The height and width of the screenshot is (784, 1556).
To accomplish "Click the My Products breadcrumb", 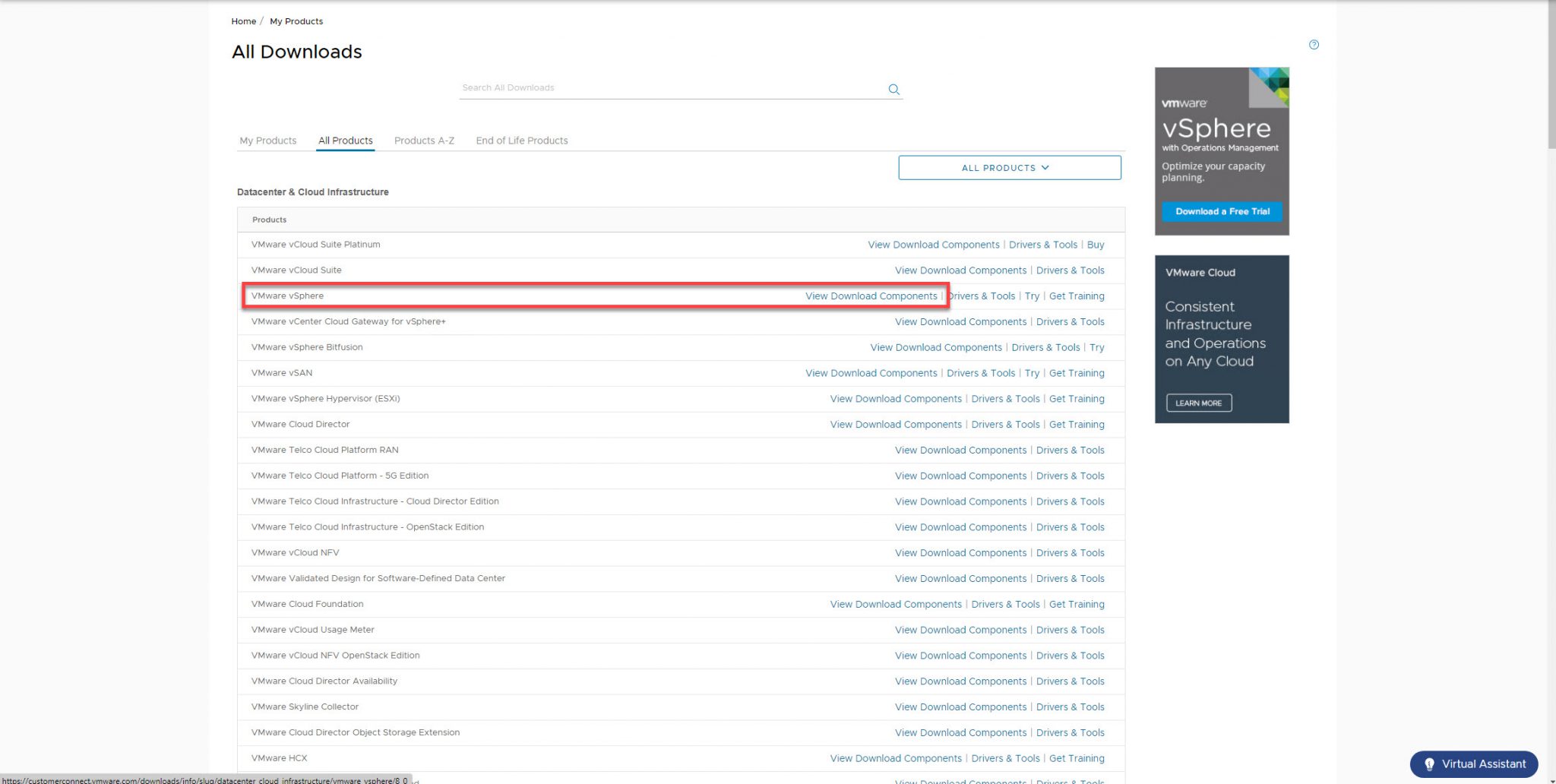I will (296, 21).
